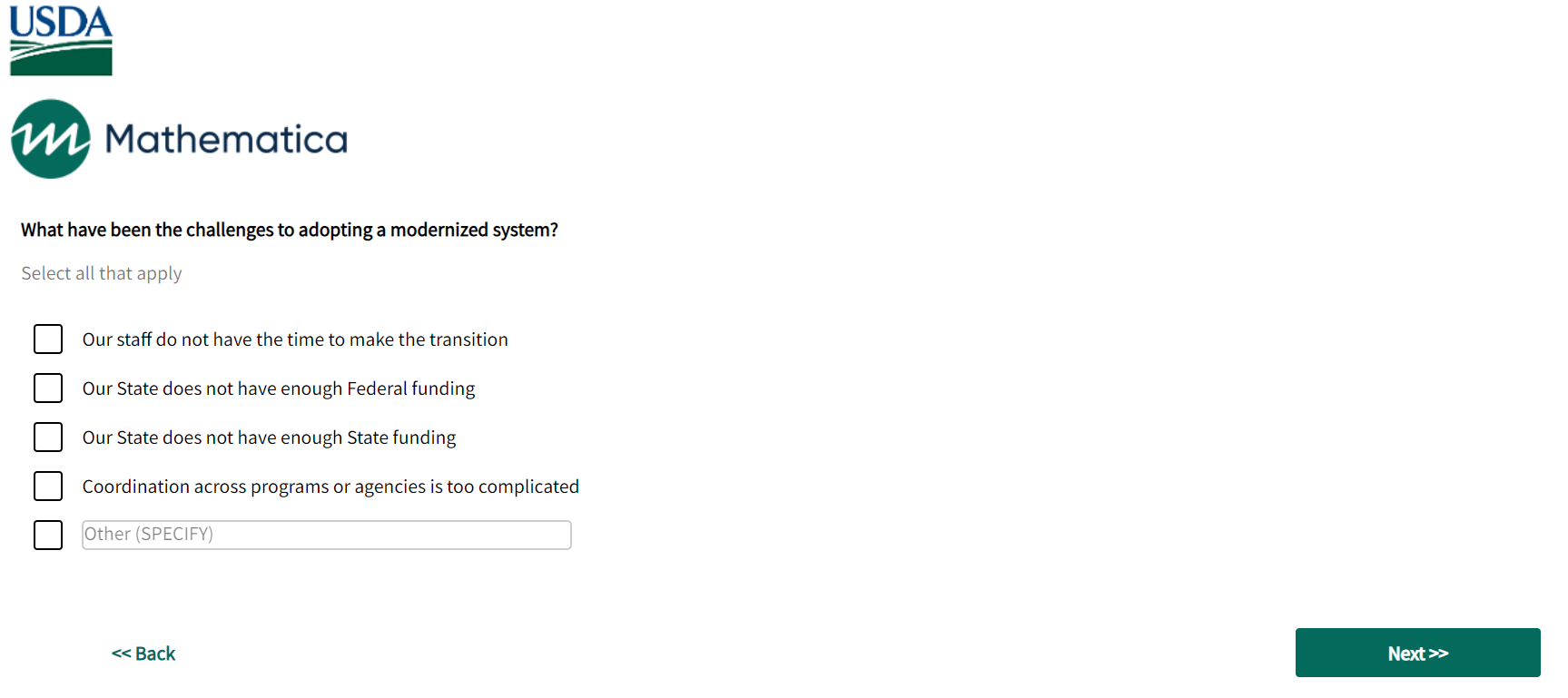Click the green field graphic under the USDA letters
Screen dimensions: 1568x698
pos(61,59)
